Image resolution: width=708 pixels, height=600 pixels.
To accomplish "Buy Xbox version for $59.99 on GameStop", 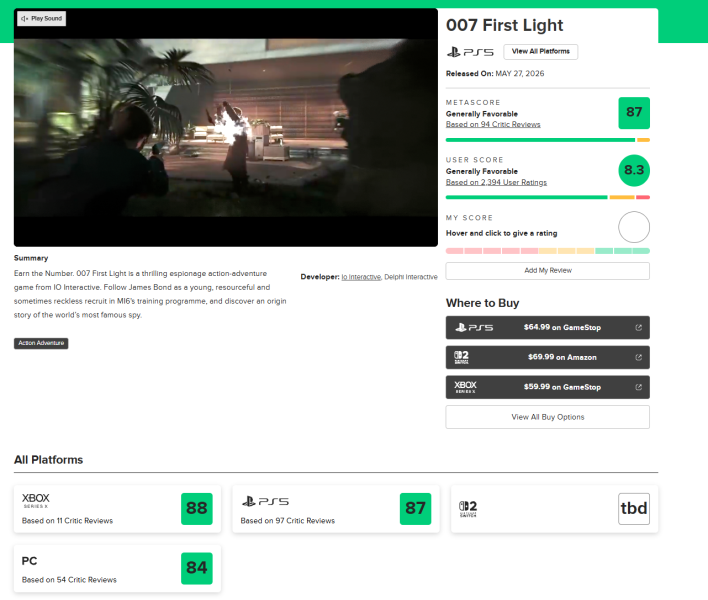I will pos(547,387).
